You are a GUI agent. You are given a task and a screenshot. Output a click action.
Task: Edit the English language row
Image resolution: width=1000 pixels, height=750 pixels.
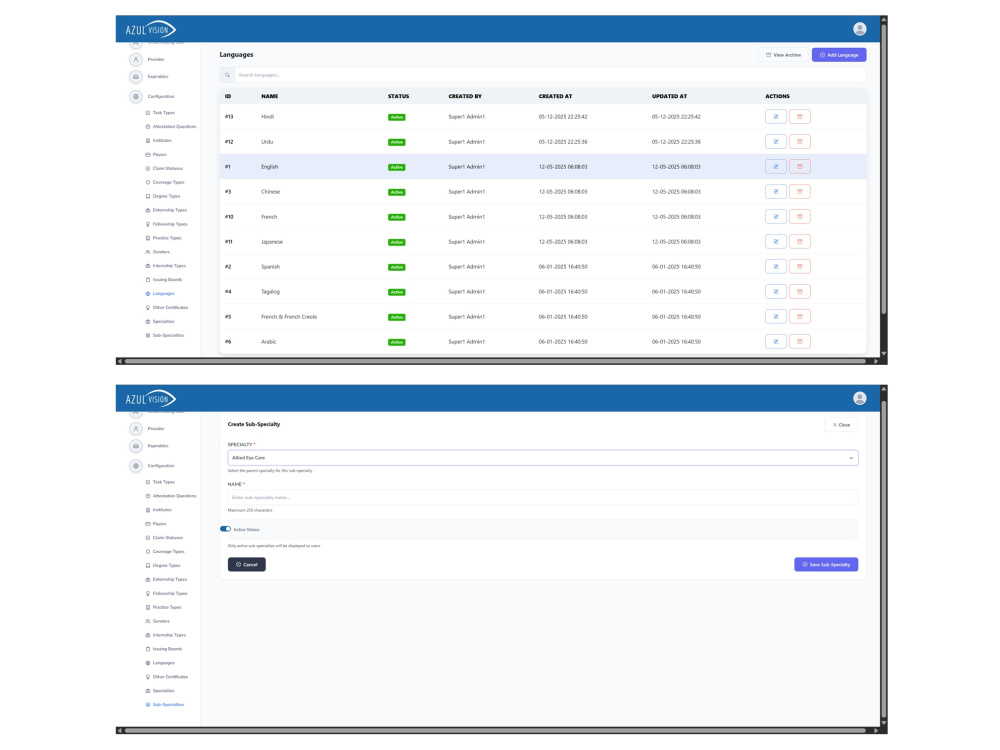tap(776, 166)
